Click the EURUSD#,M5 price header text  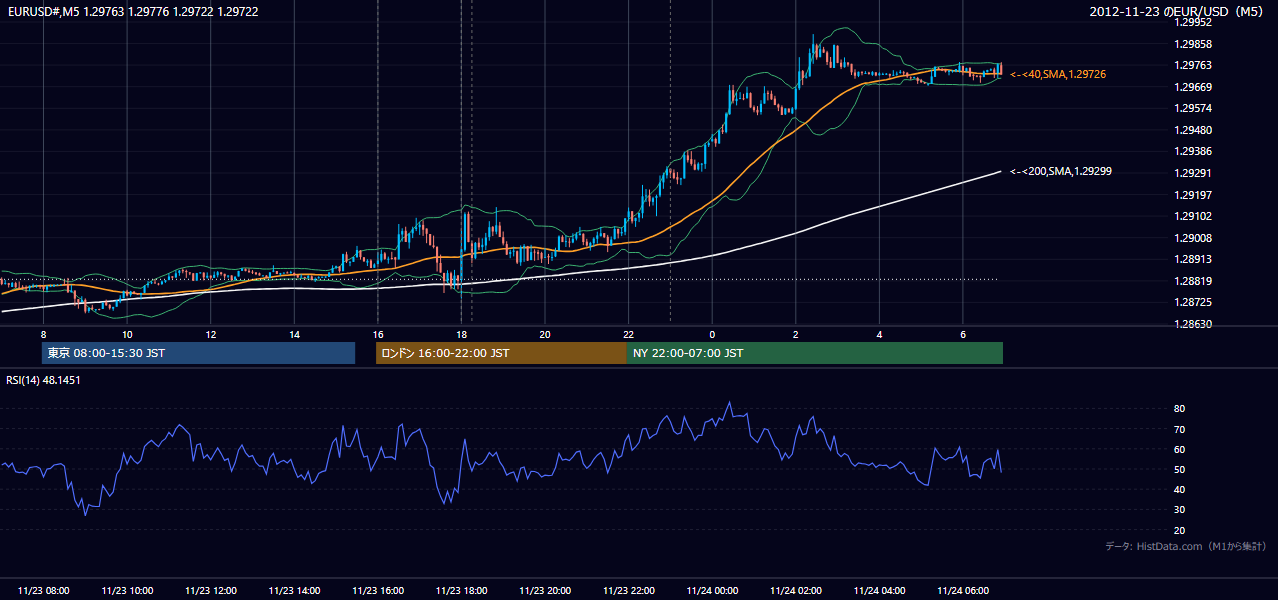point(131,12)
